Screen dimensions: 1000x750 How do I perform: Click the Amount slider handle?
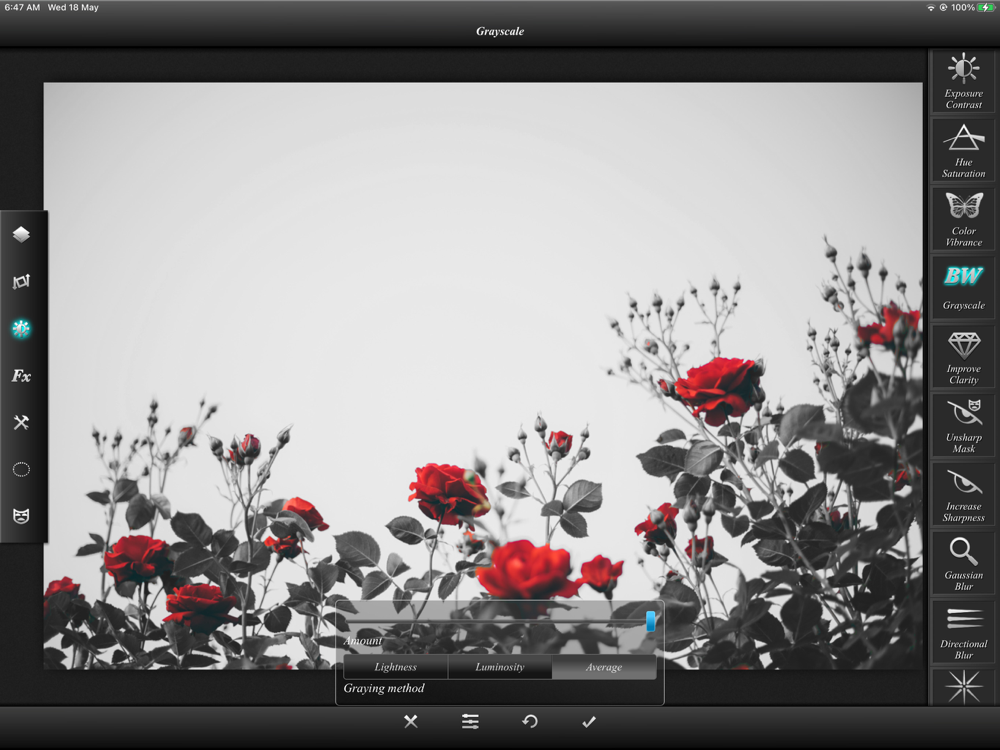tap(651, 621)
